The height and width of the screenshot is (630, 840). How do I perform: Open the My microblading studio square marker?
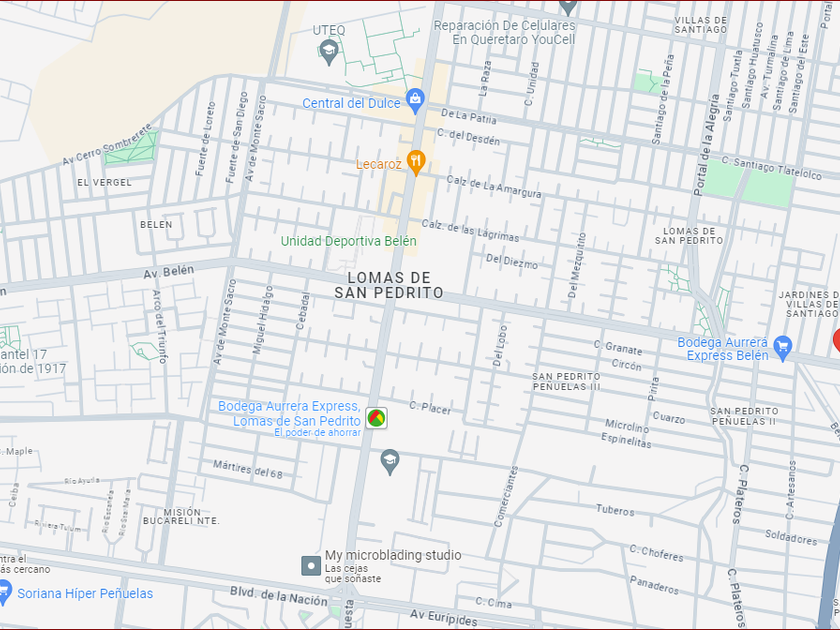(x=311, y=566)
